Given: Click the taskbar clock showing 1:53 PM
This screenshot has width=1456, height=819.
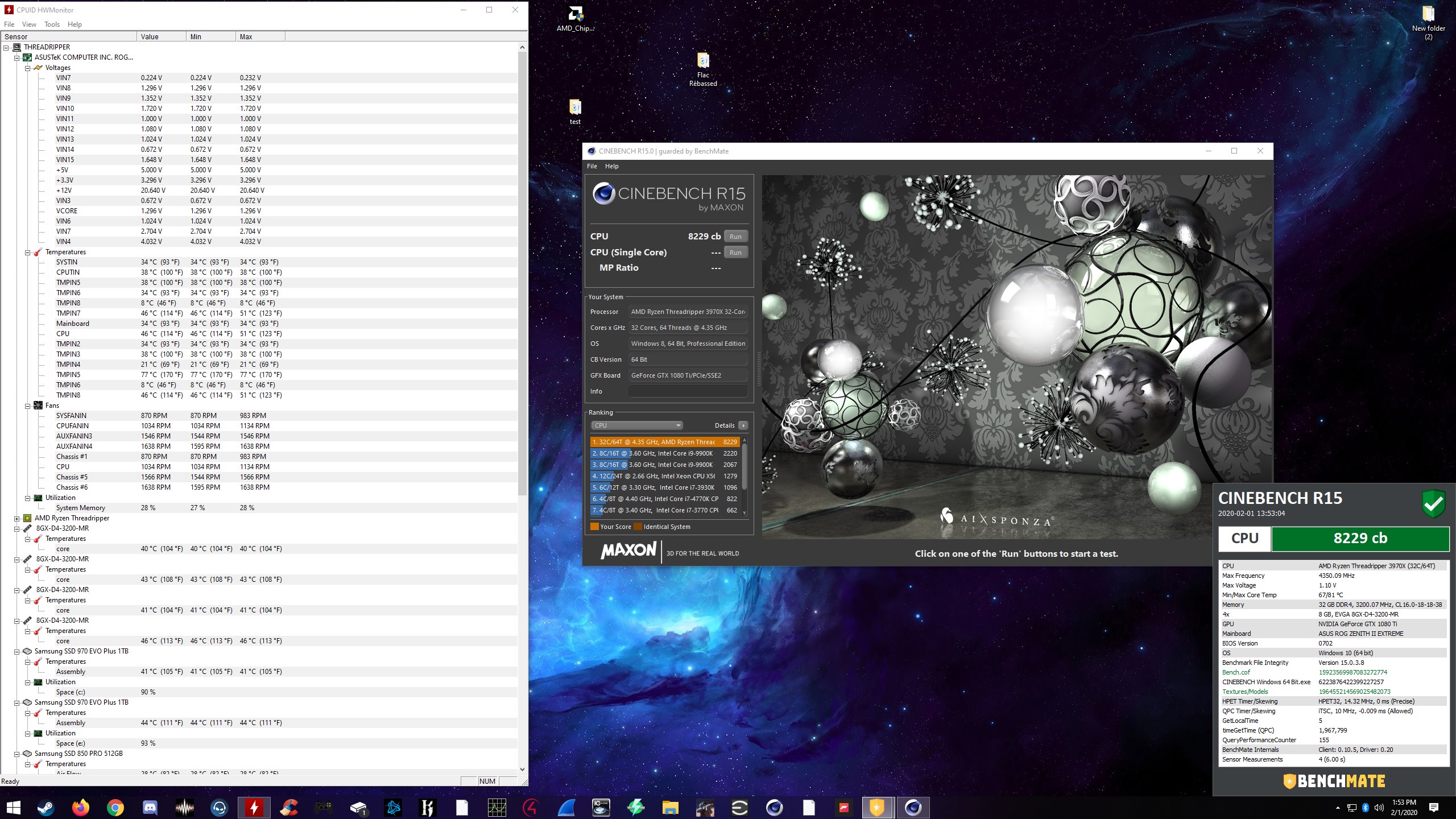Looking at the screenshot, I should pos(1404,808).
